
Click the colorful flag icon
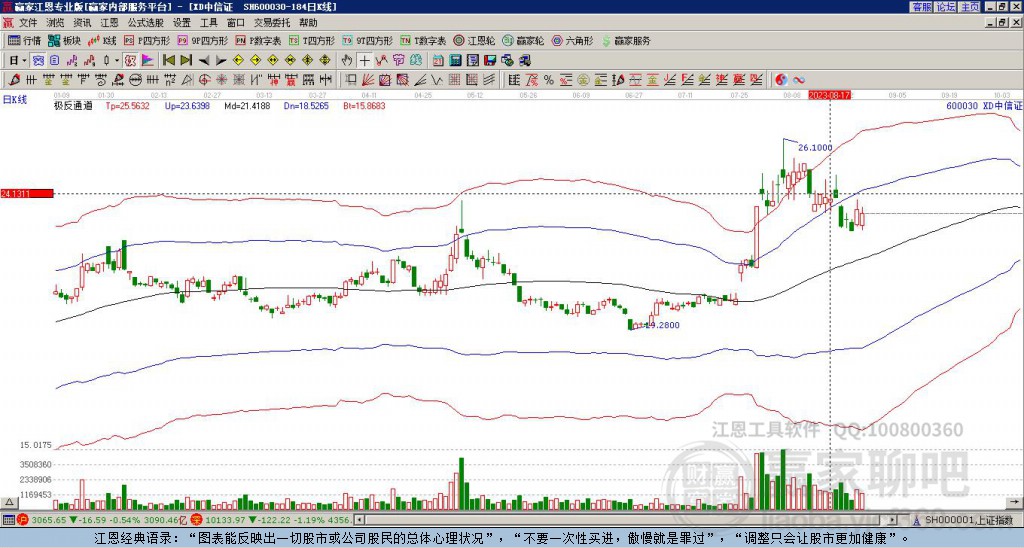click(148, 61)
